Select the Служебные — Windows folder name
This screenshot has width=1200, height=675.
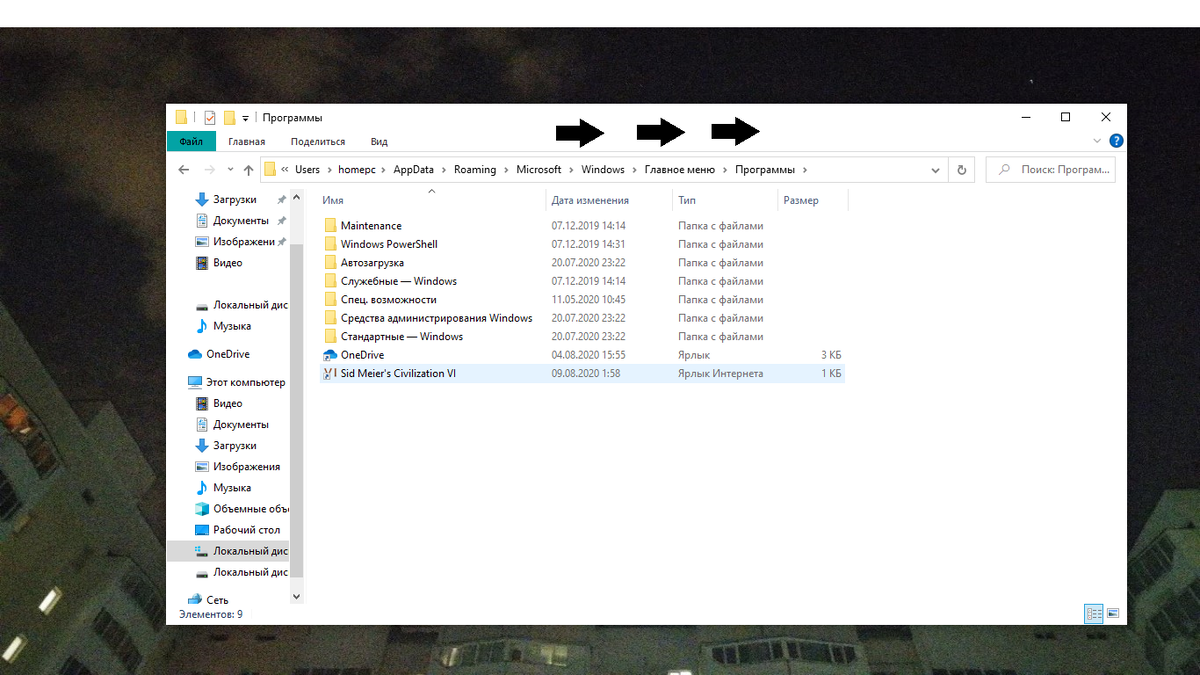click(399, 281)
